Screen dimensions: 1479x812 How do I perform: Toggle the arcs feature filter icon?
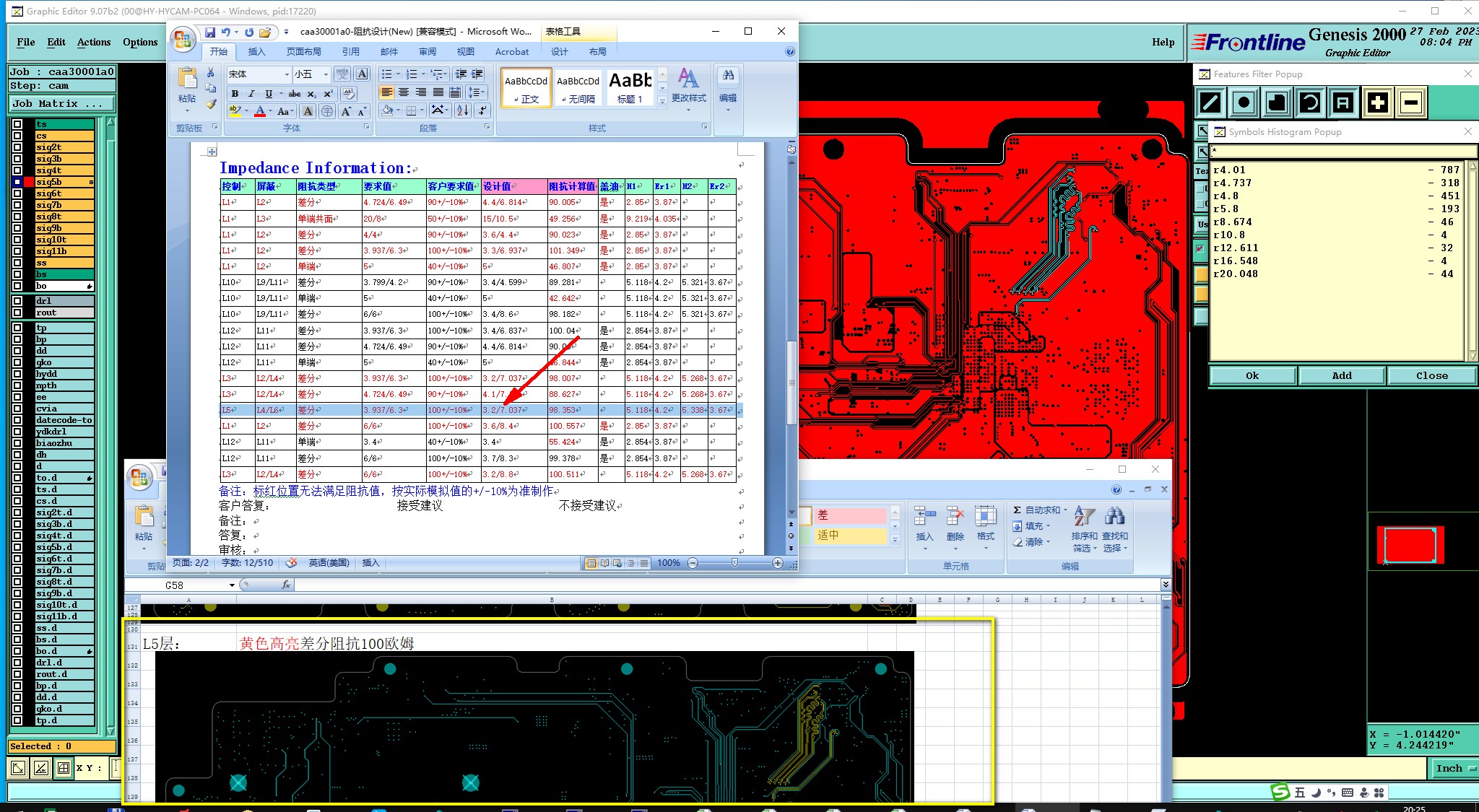point(1309,102)
